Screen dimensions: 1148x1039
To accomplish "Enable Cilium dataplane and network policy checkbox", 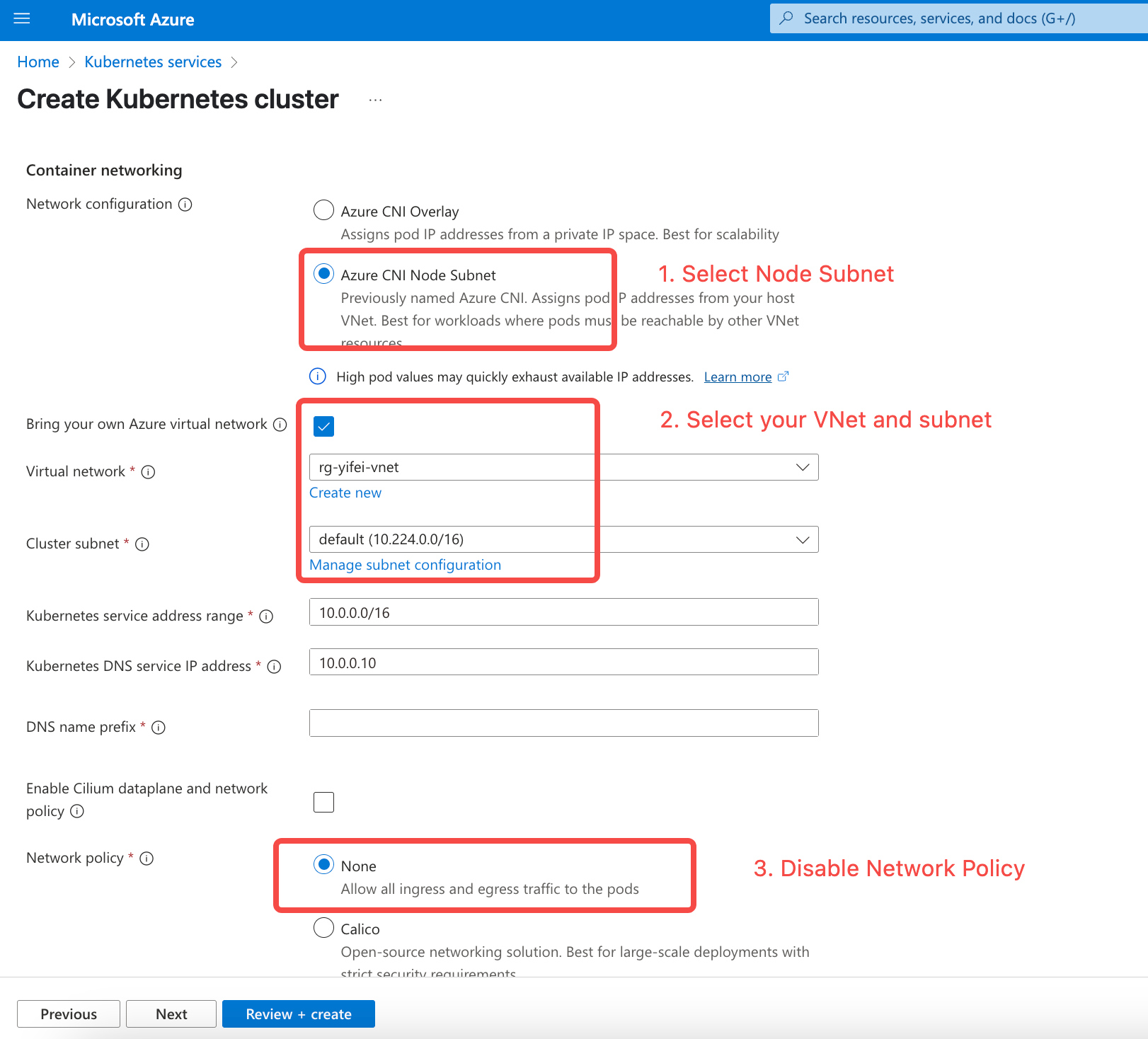I will point(323,802).
